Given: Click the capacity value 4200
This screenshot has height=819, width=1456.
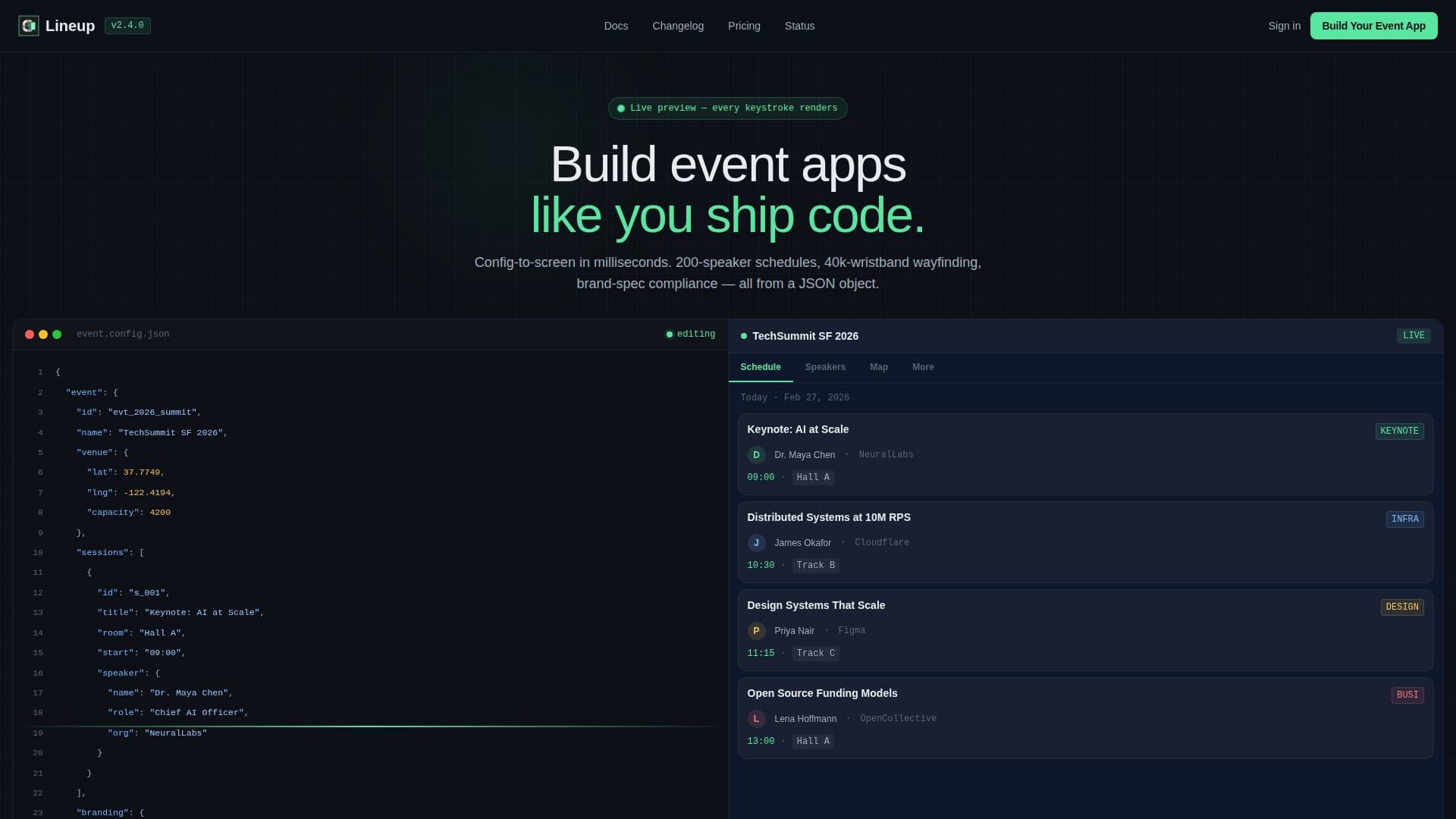Looking at the screenshot, I should point(160,513).
